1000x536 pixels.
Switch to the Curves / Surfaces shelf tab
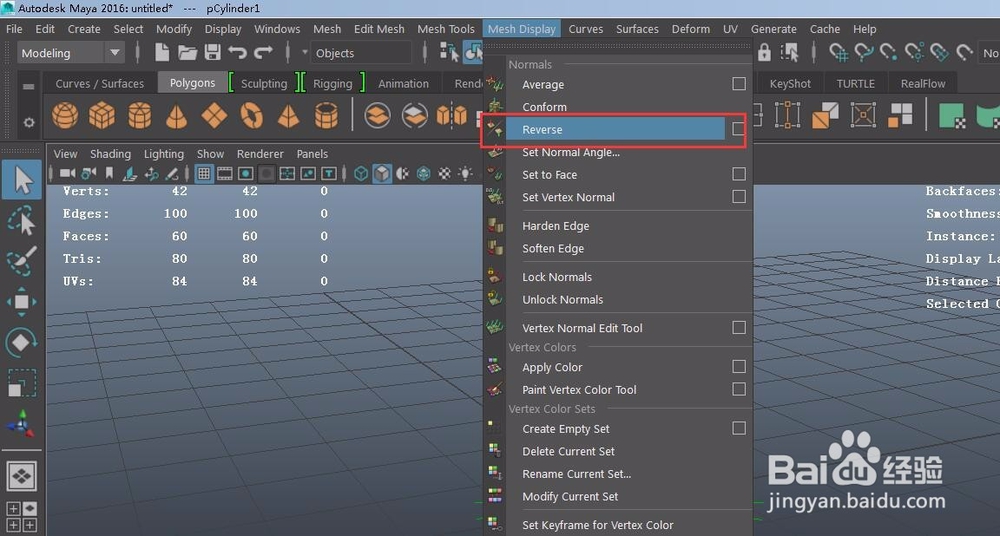tap(99, 84)
